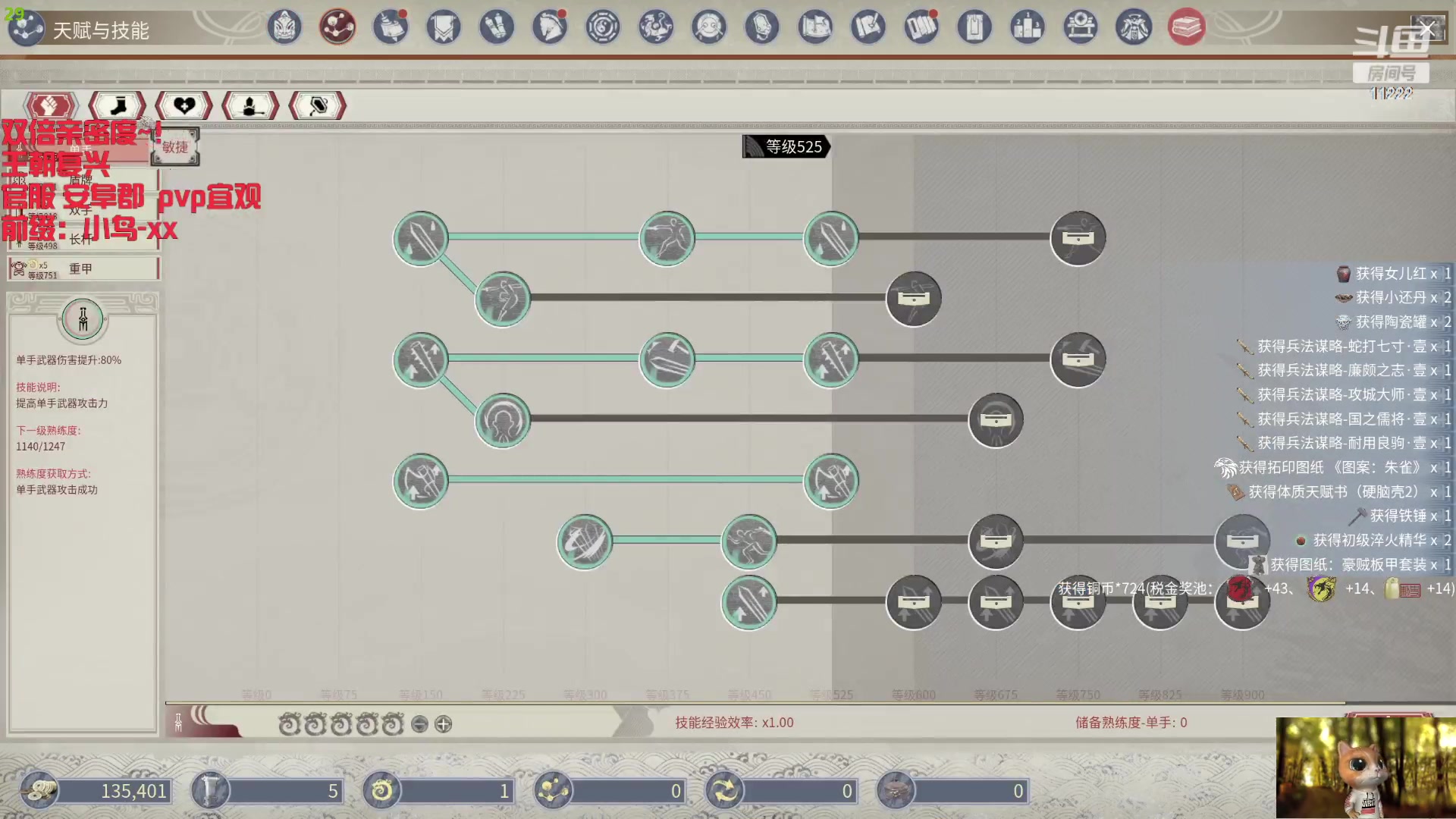1456x819 pixels.
Task: Open the red stacked books icon
Action: 1187,27
